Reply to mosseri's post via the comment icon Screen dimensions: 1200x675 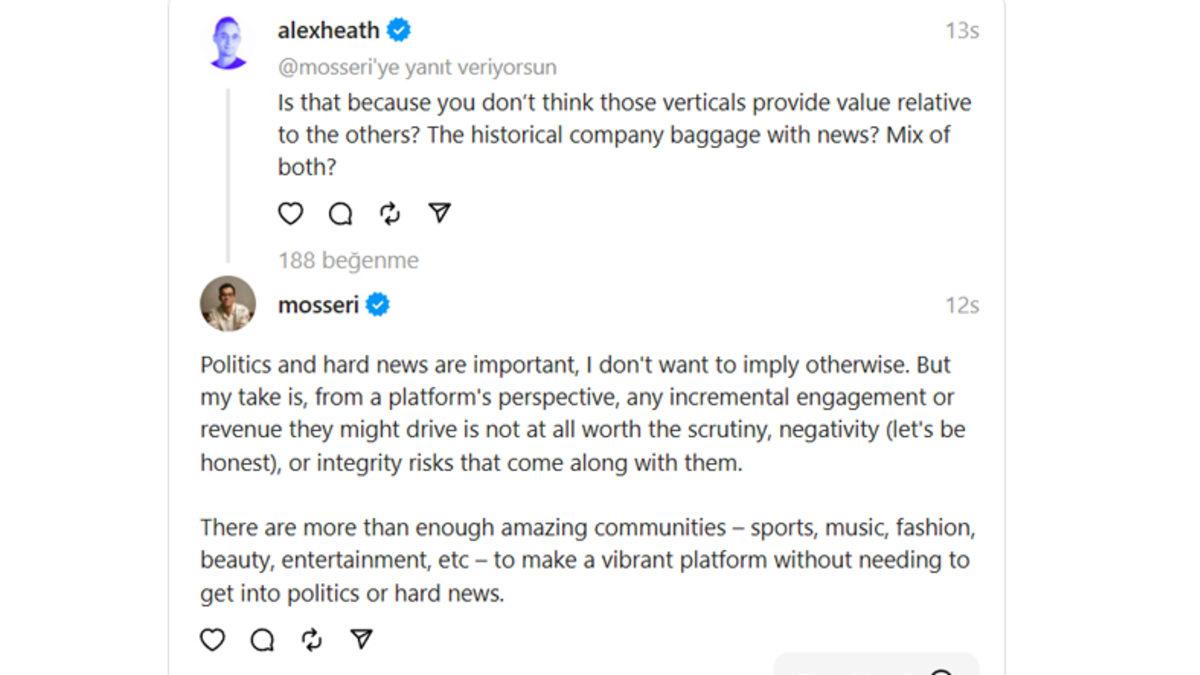pos(262,640)
